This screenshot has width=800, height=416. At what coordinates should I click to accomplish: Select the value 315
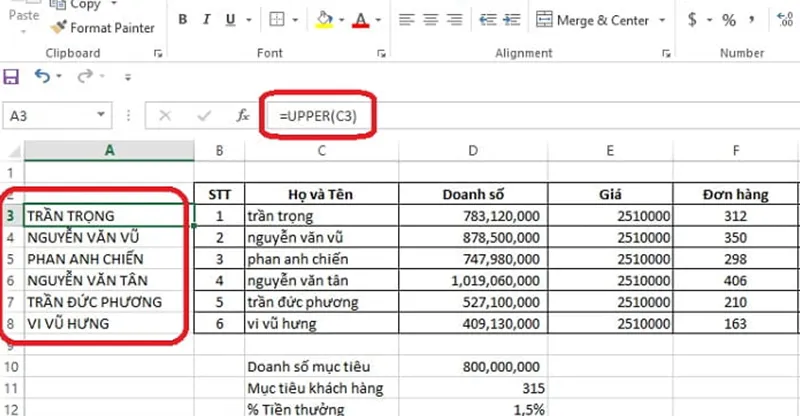tap(473, 388)
